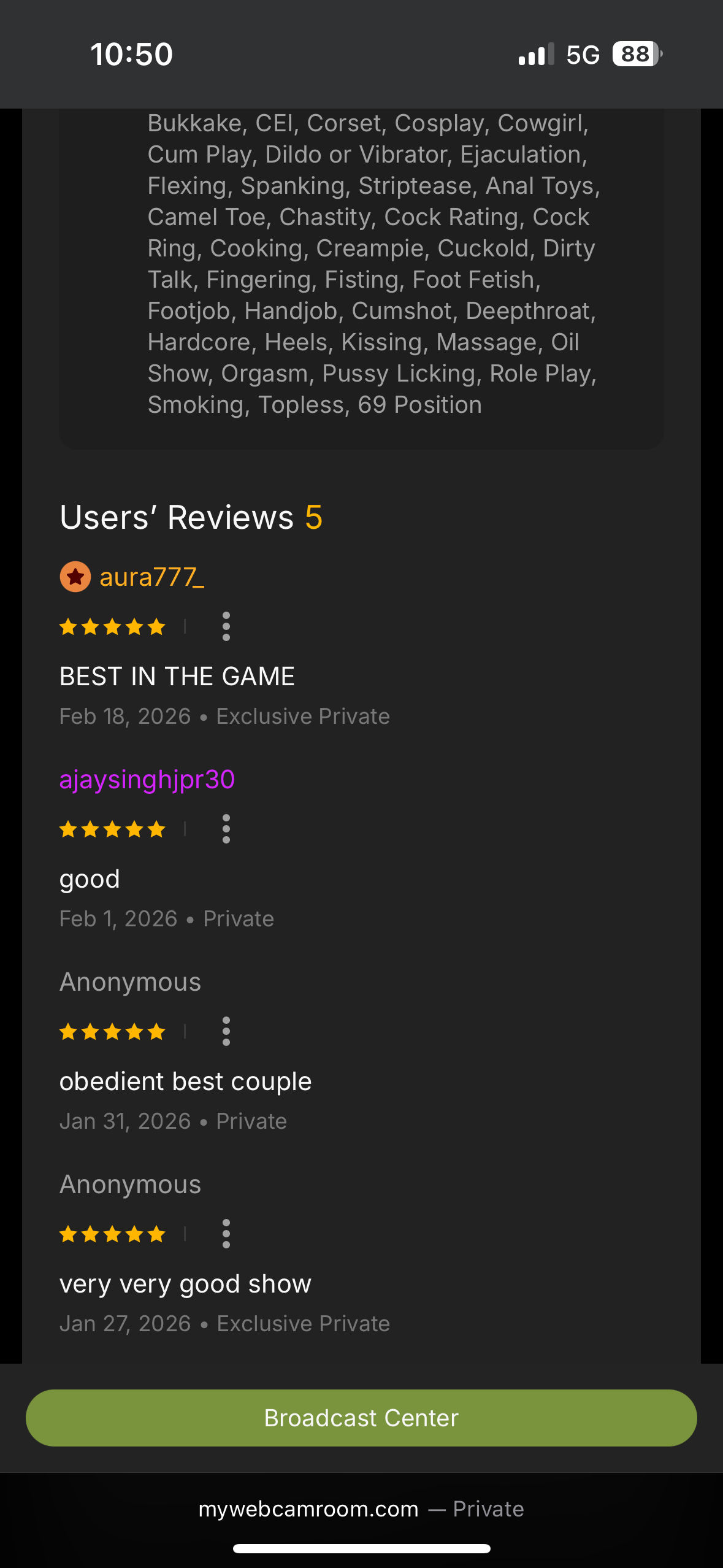The image size is (723, 1568).
Task: Open three-dot menu on 'obedient best couple' review
Action: (x=226, y=1031)
